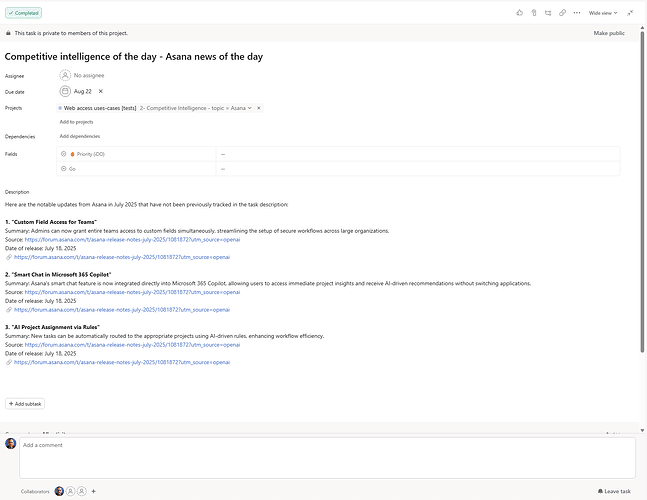Click the attachment paperclip icon
The width and height of the screenshot is (647, 500).
pos(534,13)
